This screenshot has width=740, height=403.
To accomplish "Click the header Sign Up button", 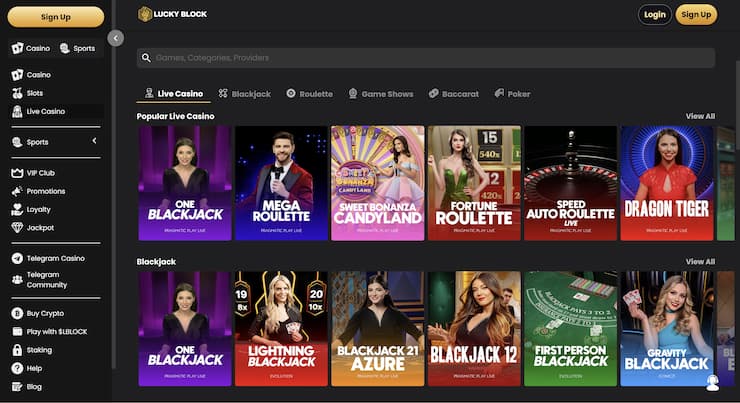I will [696, 15].
